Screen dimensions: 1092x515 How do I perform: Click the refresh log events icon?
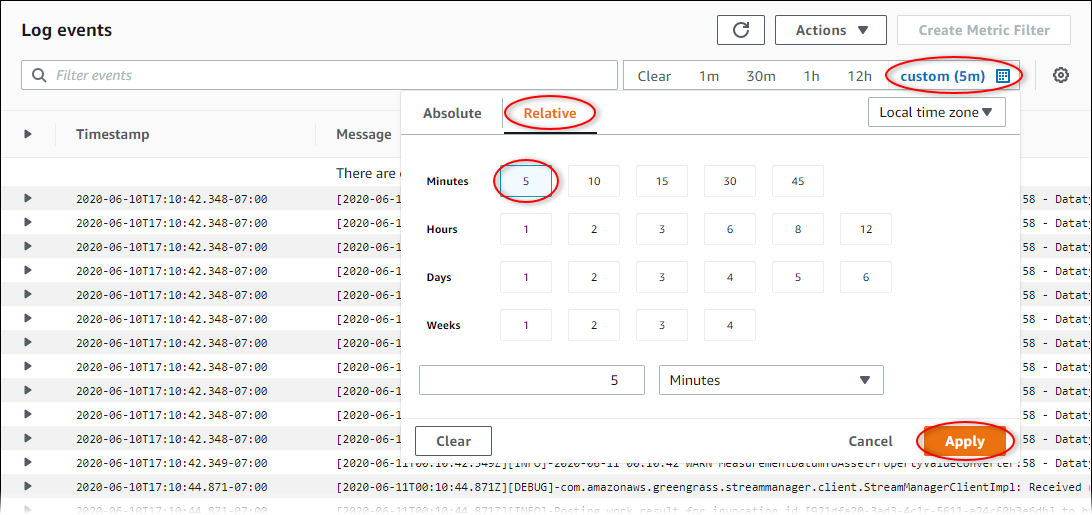(x=740, y=30)
